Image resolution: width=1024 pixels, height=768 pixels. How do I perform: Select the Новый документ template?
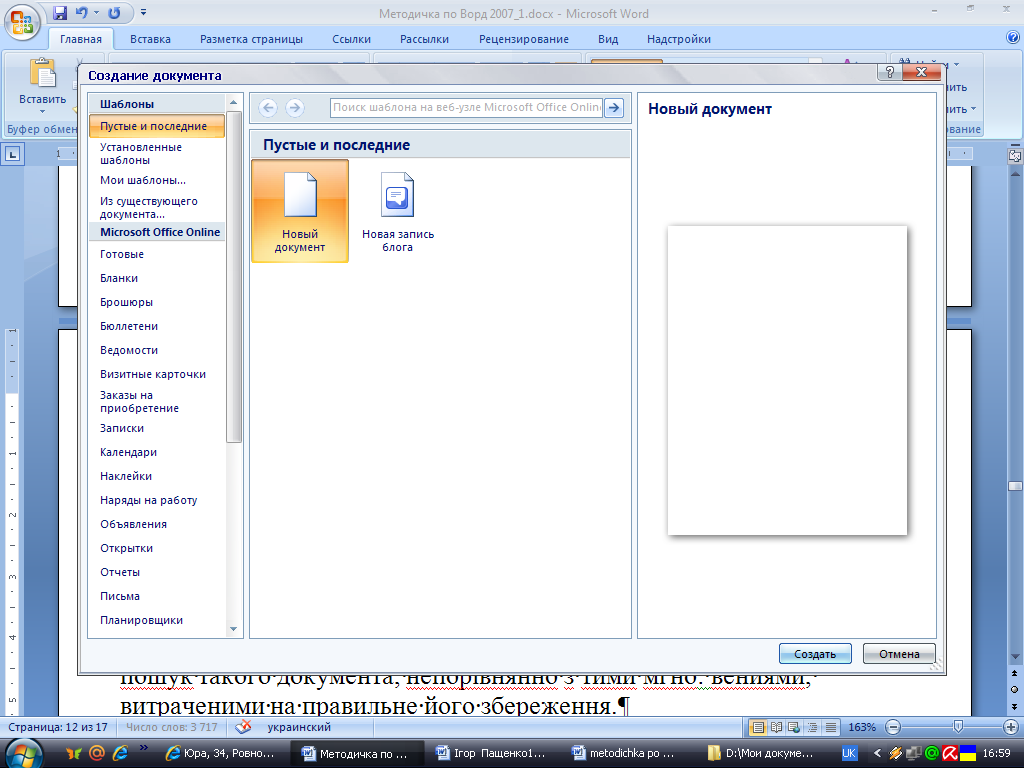click(x=300, y=211)
